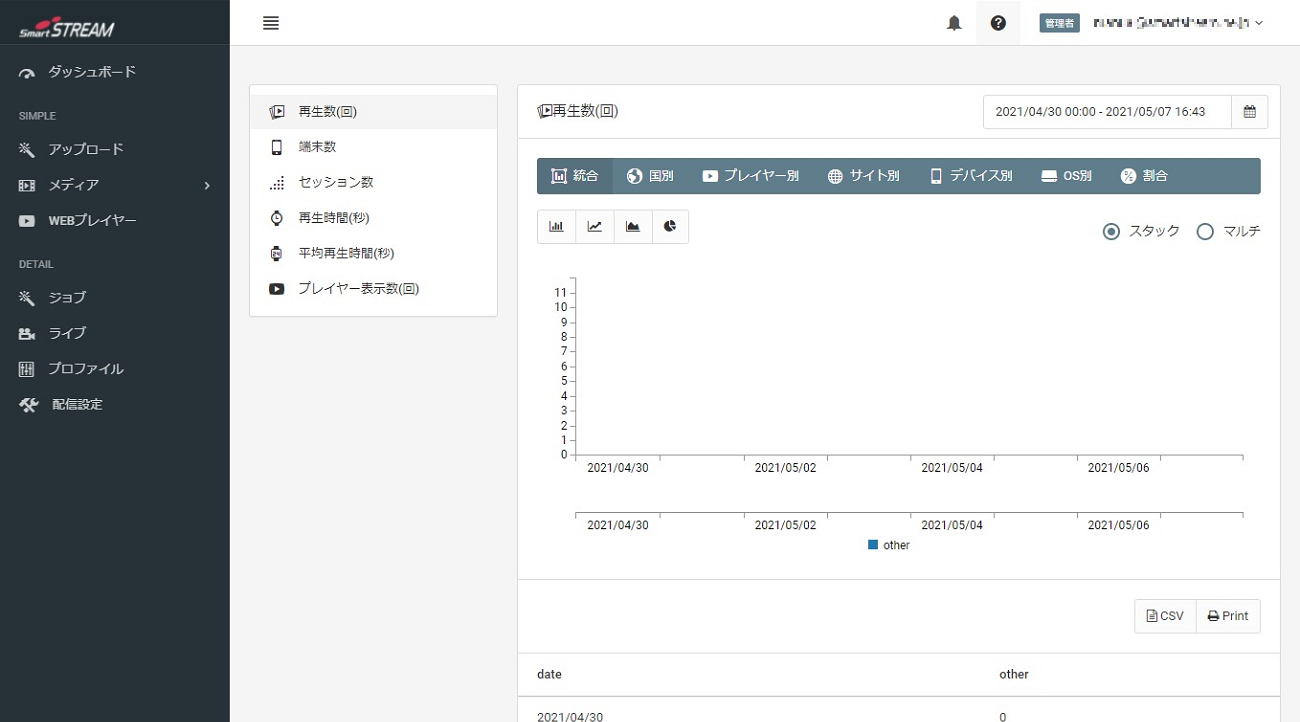Select 端末数 in metrics list
Viewport: 1300px width, 722px height.
[317, 147]
